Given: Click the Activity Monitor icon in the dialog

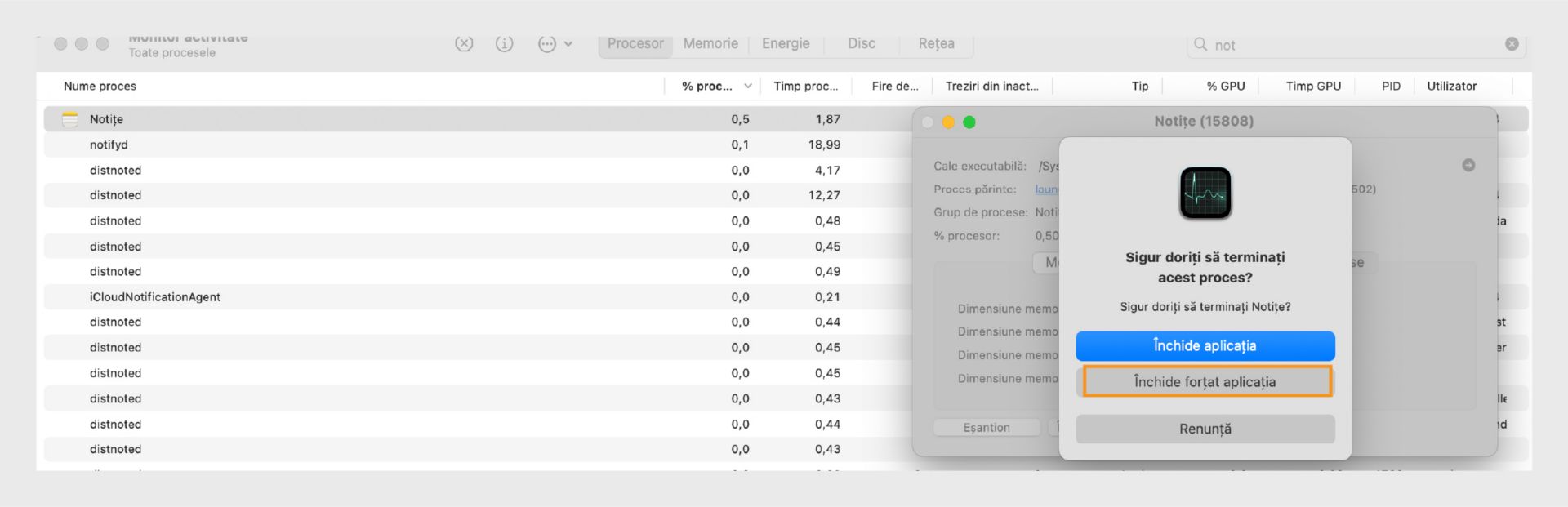Looking at the screenshot, I should [x=1205, y=193].
